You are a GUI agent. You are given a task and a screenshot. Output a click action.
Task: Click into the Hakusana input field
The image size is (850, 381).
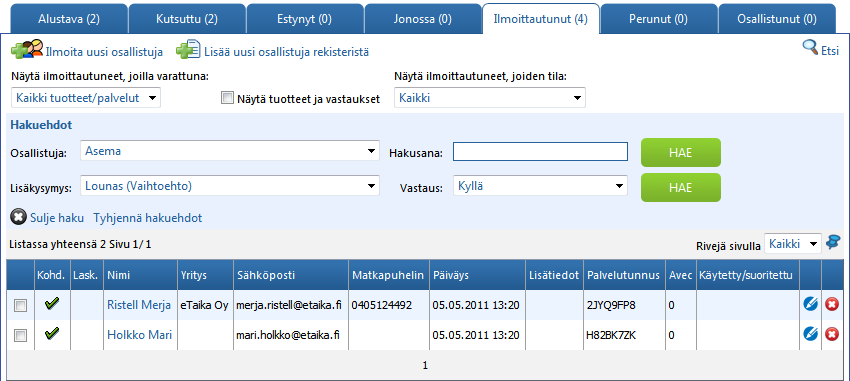(x=540, y=152)
